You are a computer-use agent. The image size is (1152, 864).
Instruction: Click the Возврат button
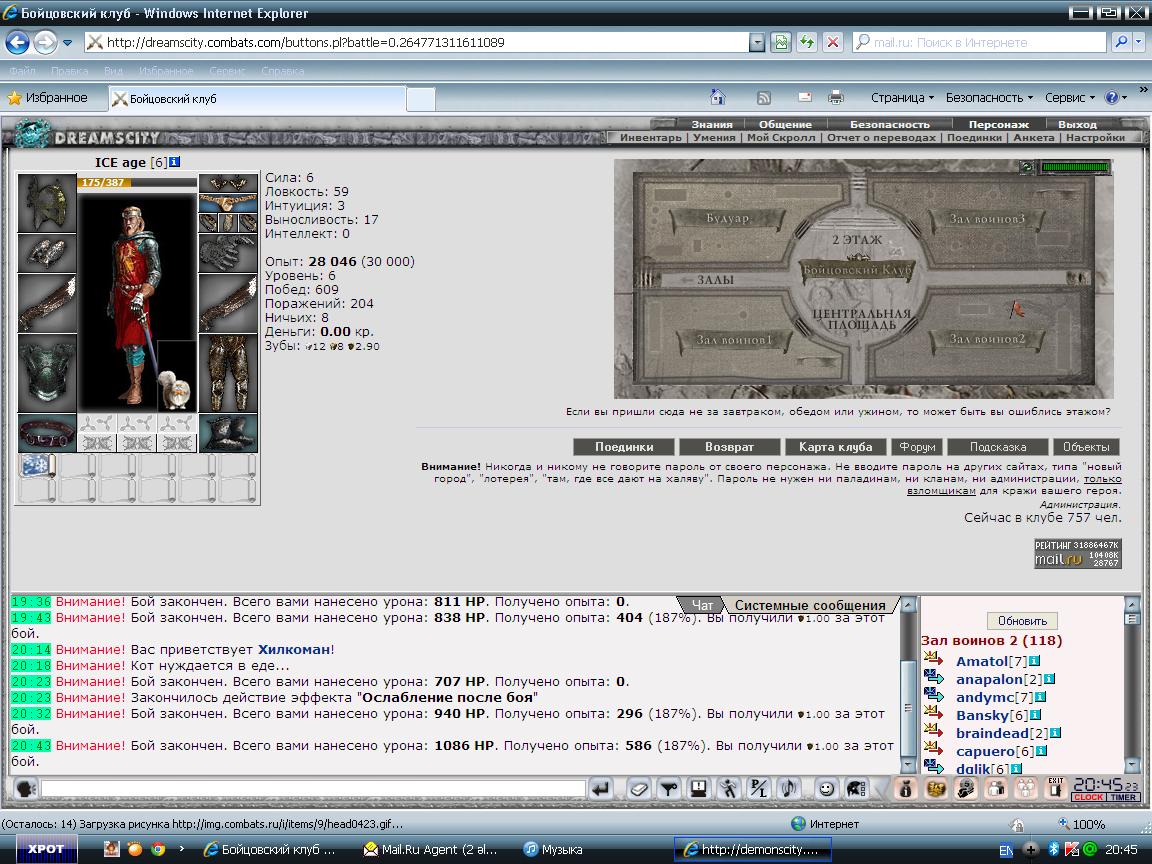tap(730, 447)
